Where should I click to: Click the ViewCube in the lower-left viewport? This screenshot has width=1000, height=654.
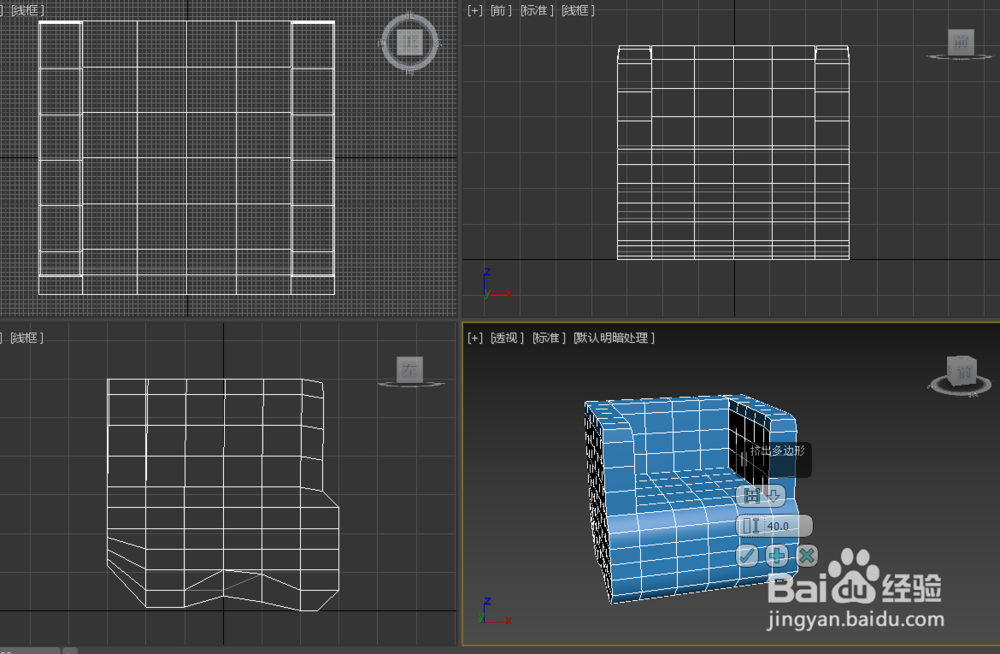(x=411, y=370)
